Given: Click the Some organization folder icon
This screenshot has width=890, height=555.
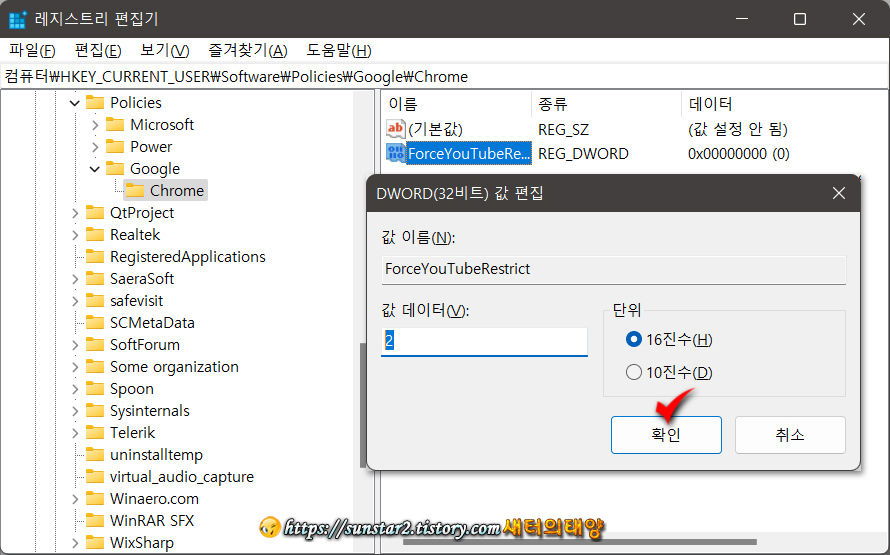Looking at the screenshot, I should 95,367.
